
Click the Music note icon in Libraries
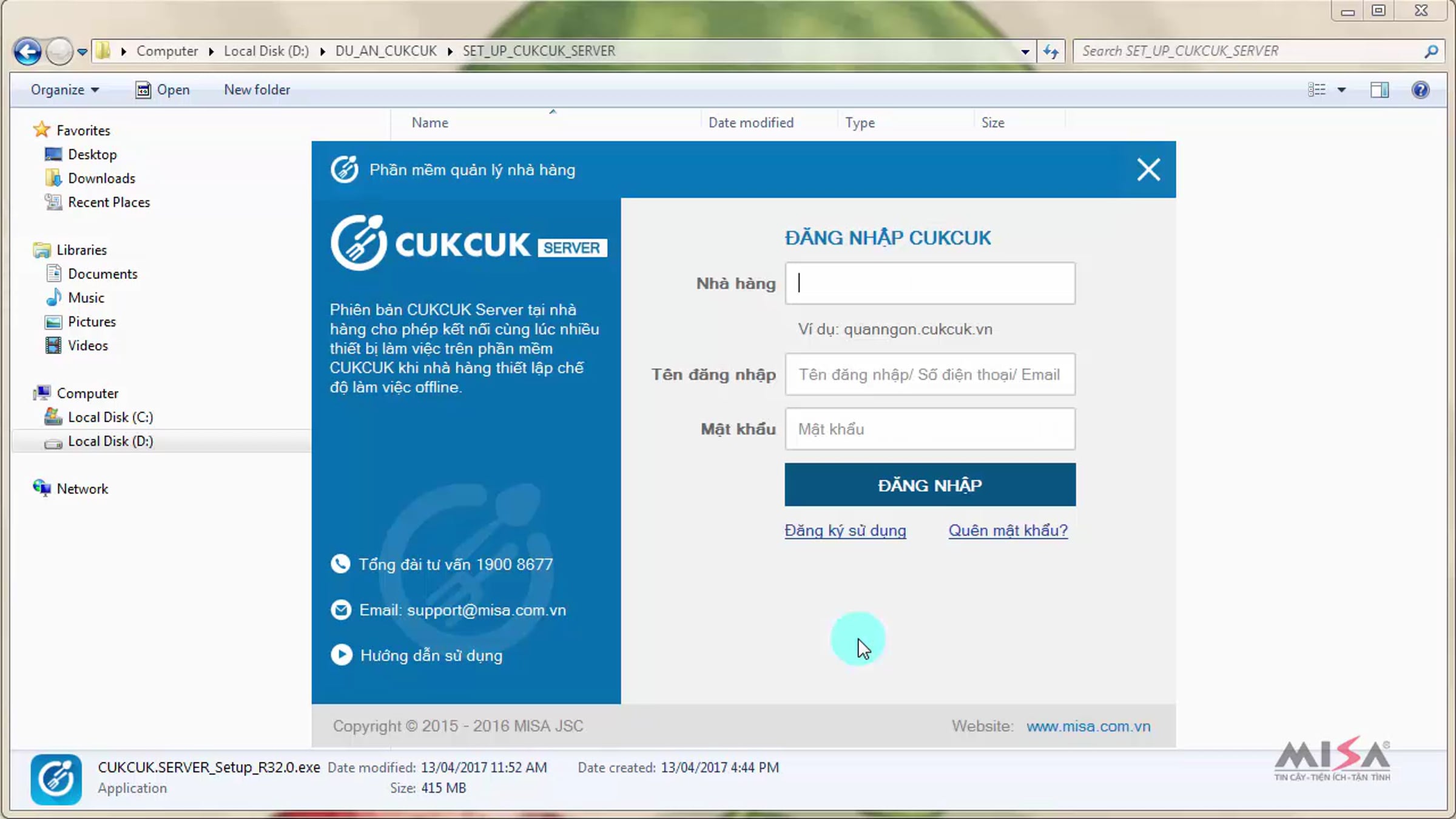53,297
